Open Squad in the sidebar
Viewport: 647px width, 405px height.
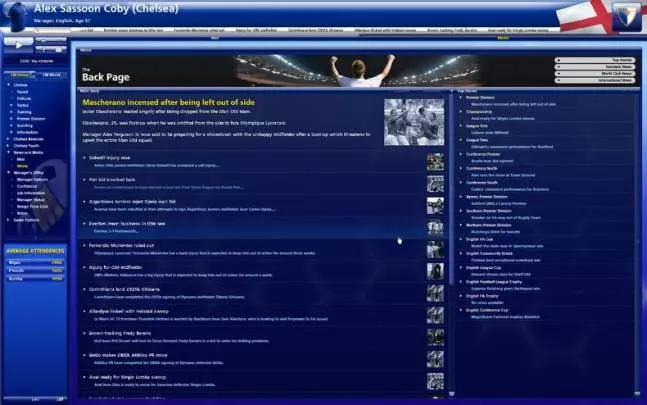[x=22, y=92]
